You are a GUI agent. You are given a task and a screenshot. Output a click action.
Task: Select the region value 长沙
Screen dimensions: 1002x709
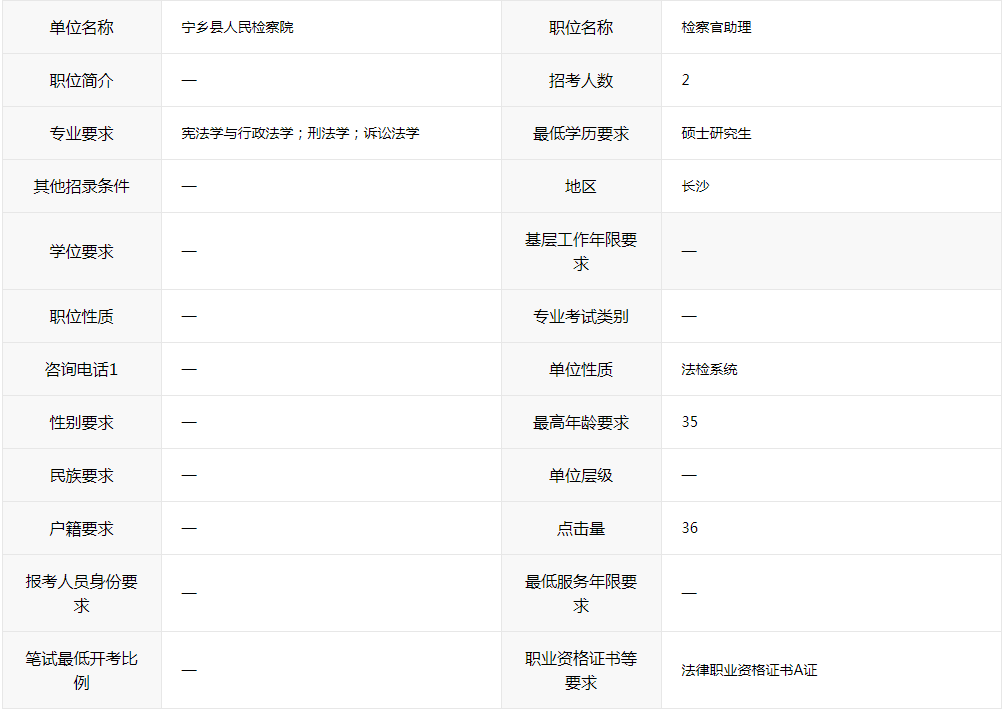(695, 187)
